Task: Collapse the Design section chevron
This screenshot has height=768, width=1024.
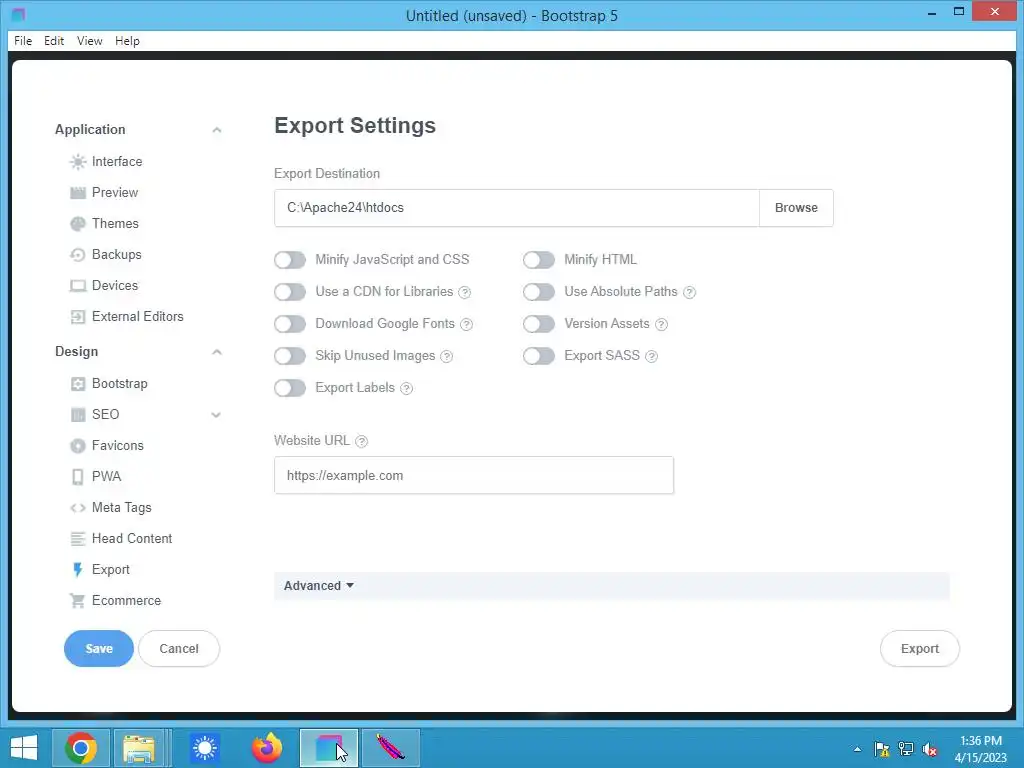Action: [217, 352]
